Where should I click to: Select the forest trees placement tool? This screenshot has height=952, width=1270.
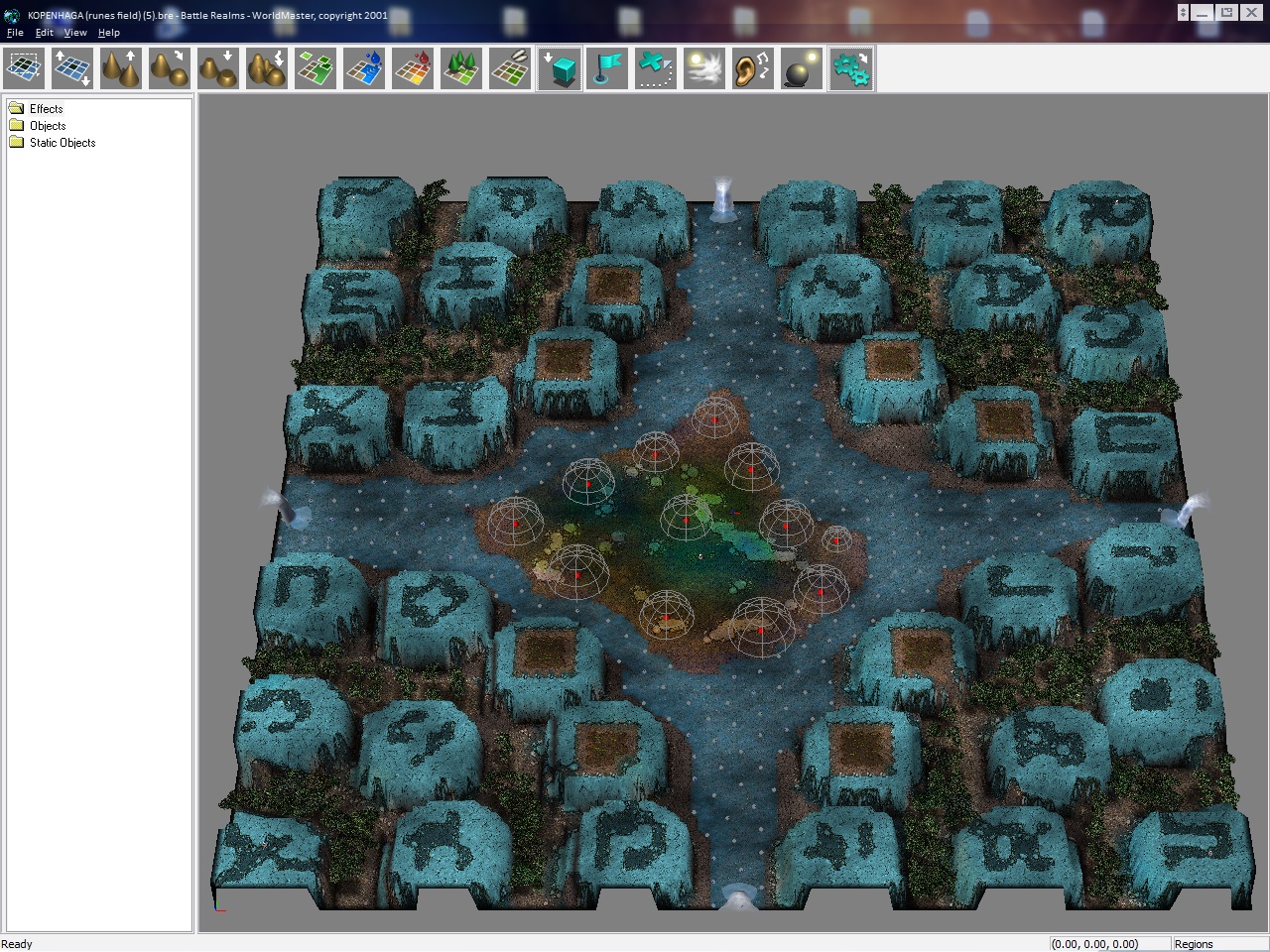461,69
